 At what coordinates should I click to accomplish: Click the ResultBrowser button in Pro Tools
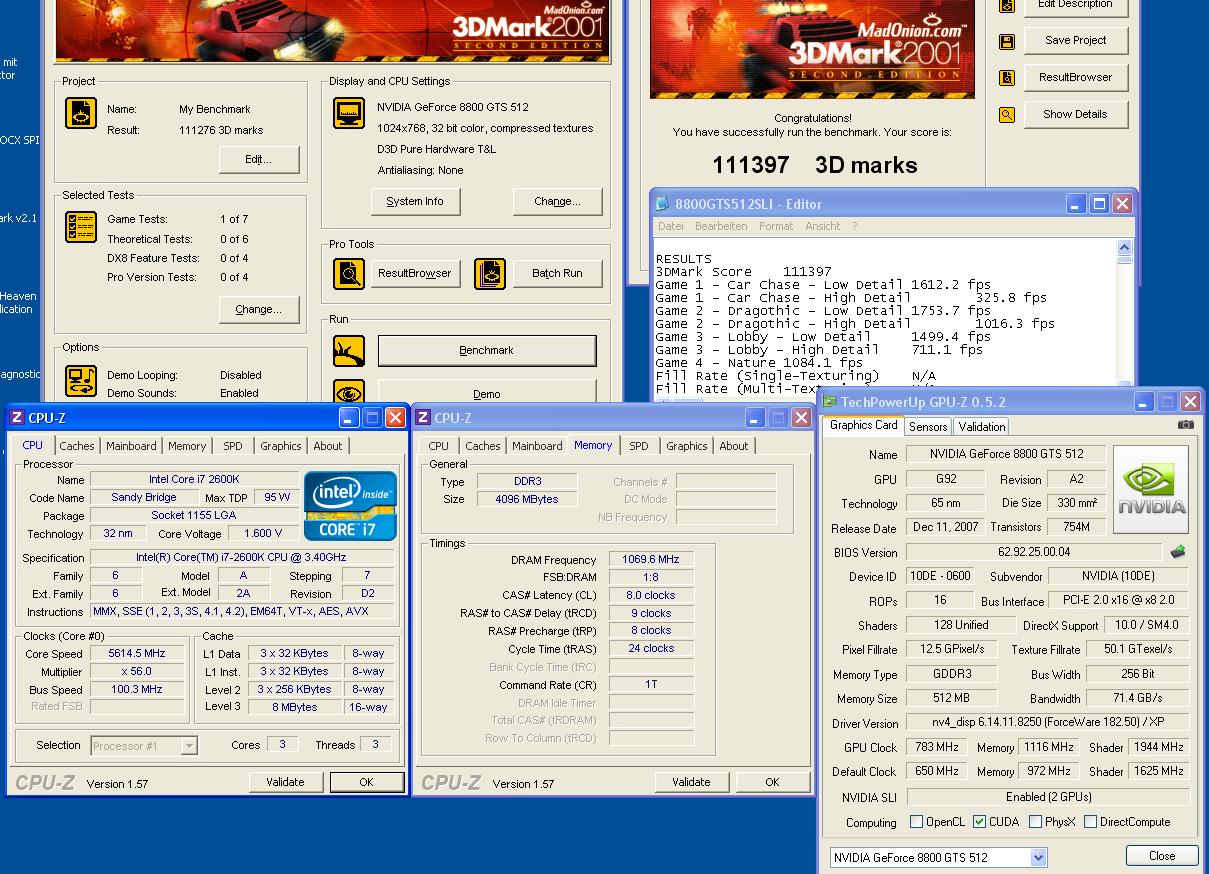point(415,273)
